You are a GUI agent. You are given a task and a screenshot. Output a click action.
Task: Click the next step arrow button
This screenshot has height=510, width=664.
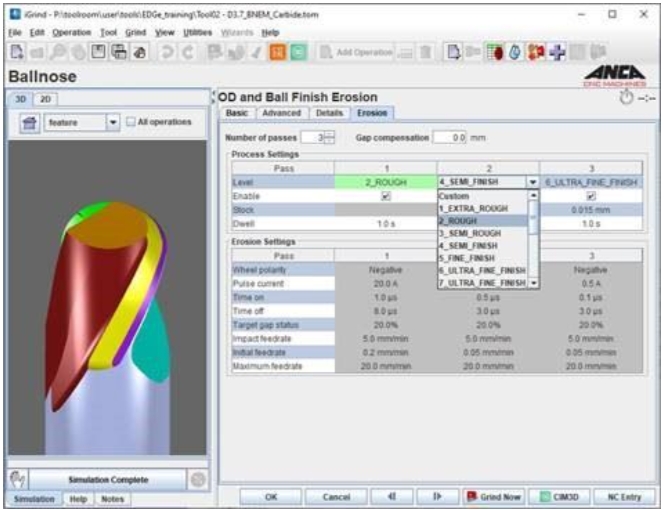coord(437,496)
